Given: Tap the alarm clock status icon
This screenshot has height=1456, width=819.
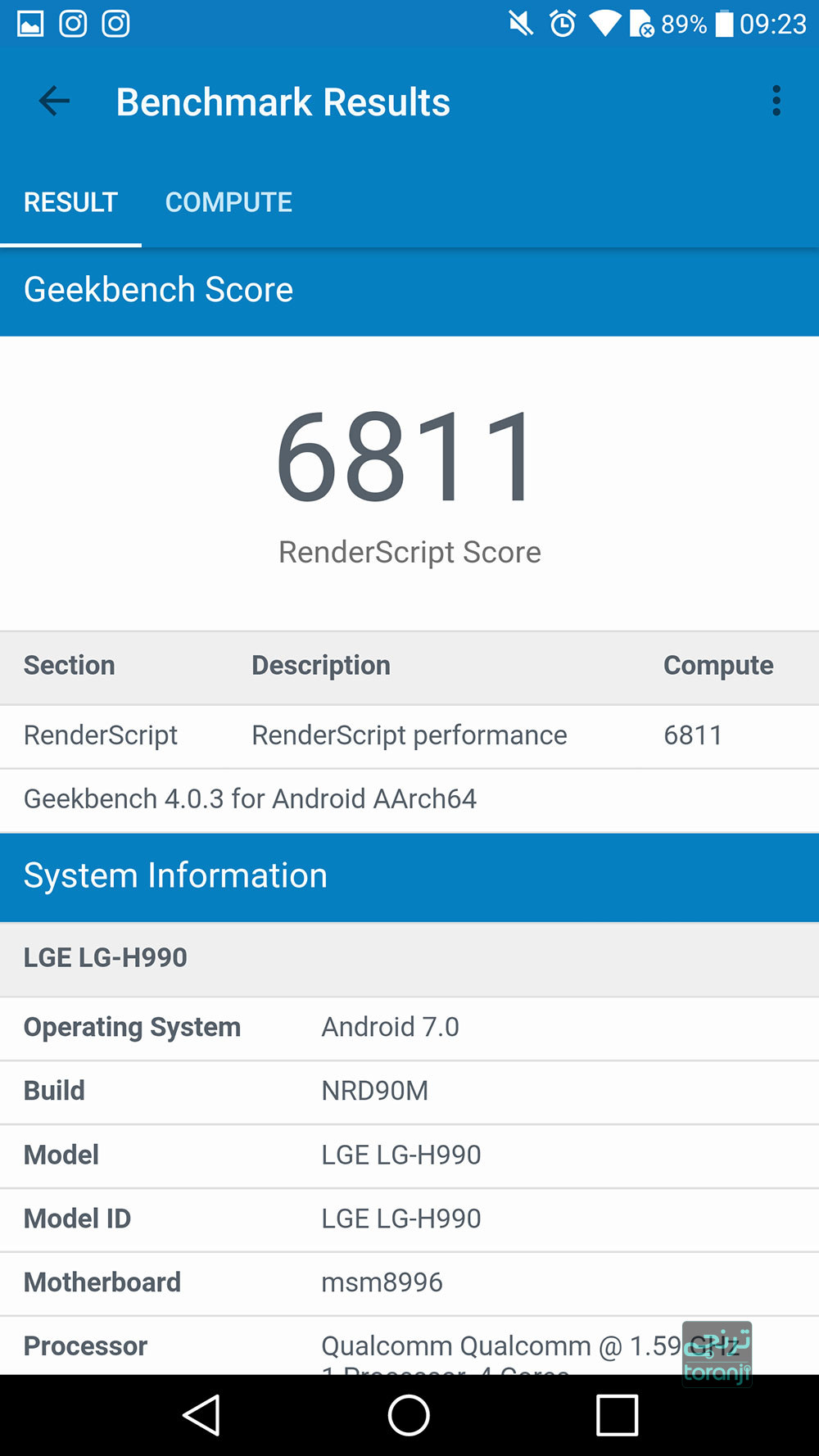Looking at the screenshot, I should click(563, 24).
